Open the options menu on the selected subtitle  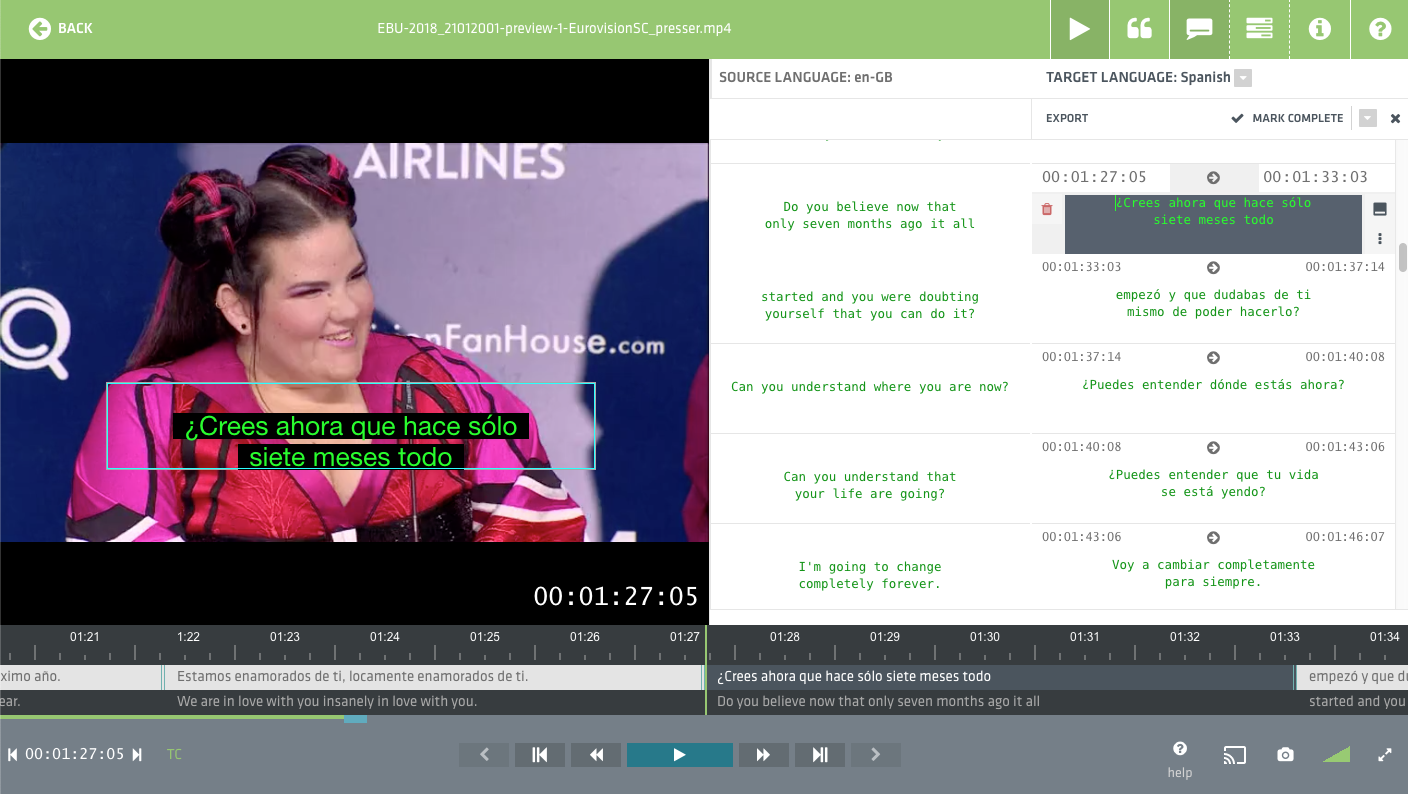pos(1379,238)
